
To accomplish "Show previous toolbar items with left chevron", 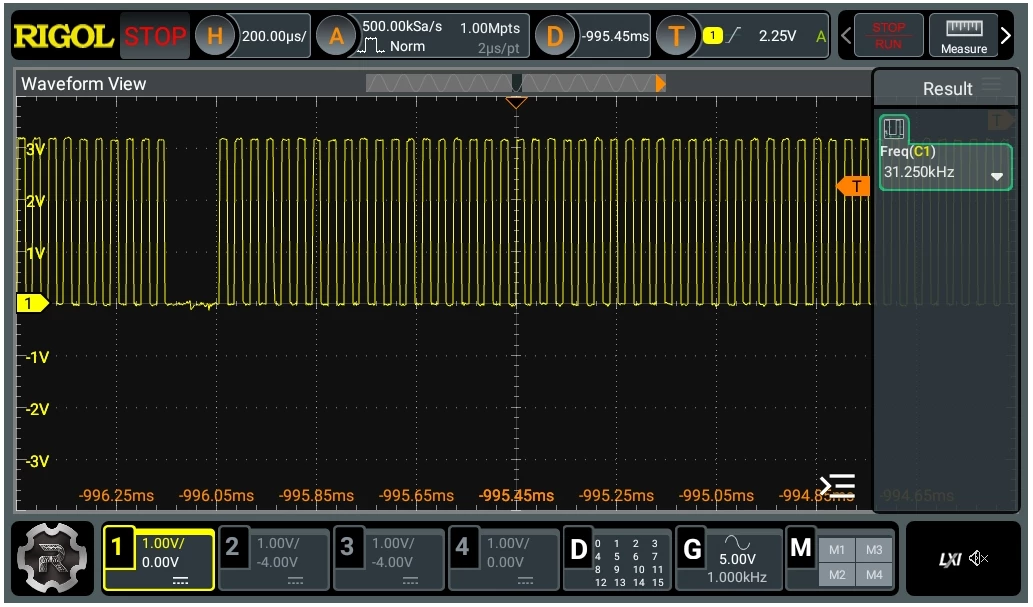I will pyautogui.click(x=847, y=36).
